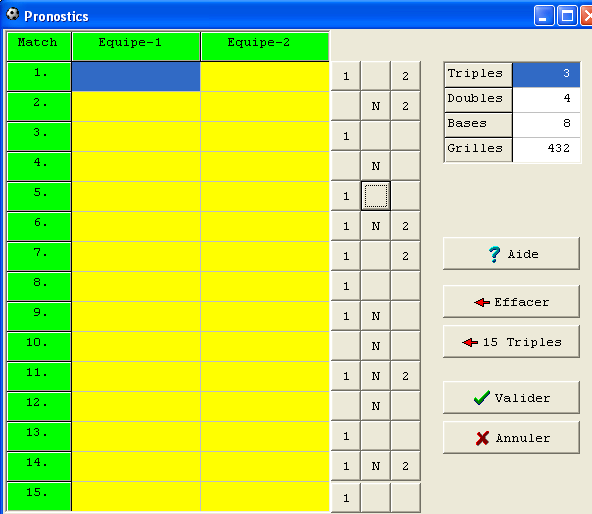Click the Aide question mark button

[511, 254]
